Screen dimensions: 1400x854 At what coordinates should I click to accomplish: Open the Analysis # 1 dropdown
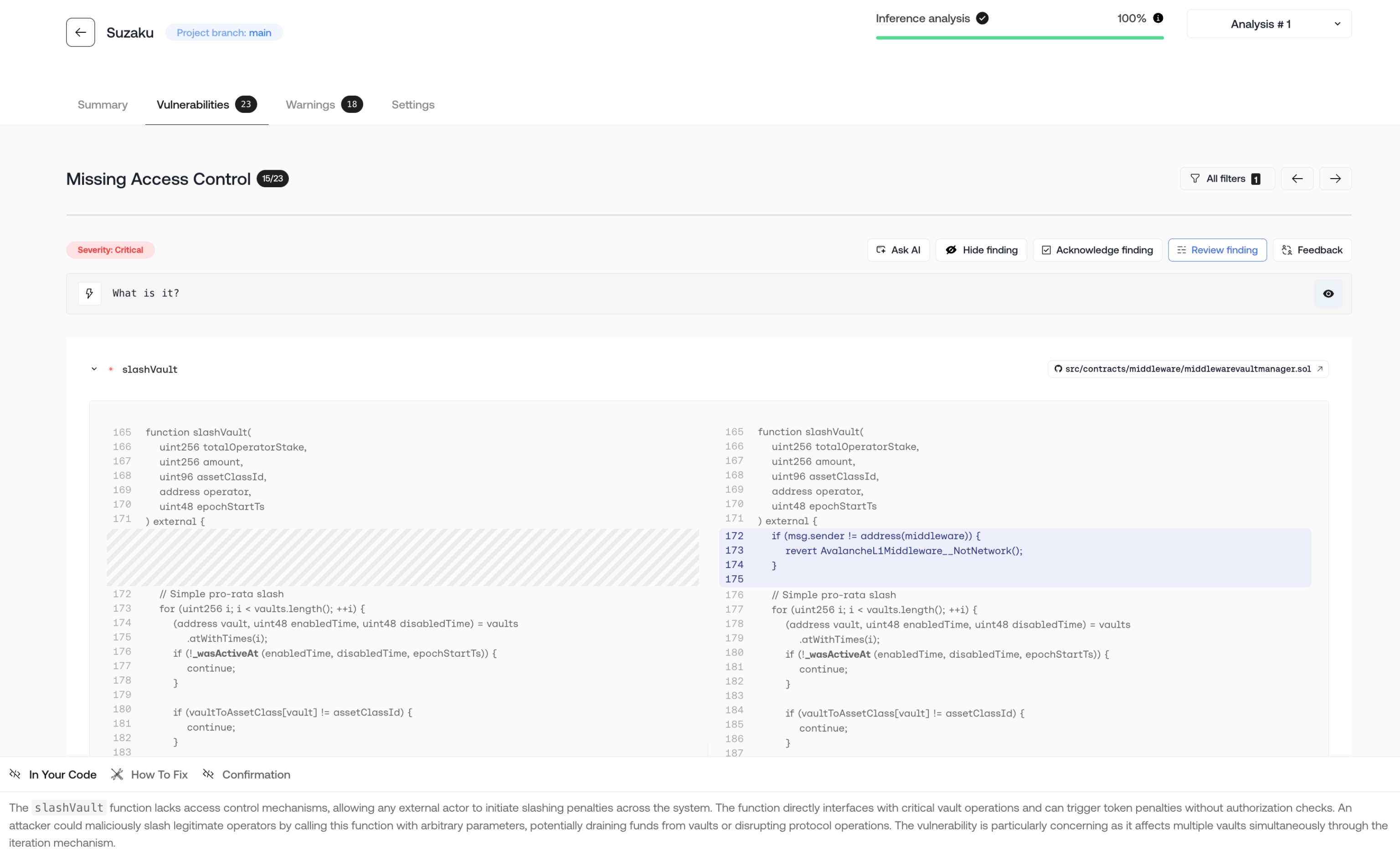click(x=1268, y=24)
